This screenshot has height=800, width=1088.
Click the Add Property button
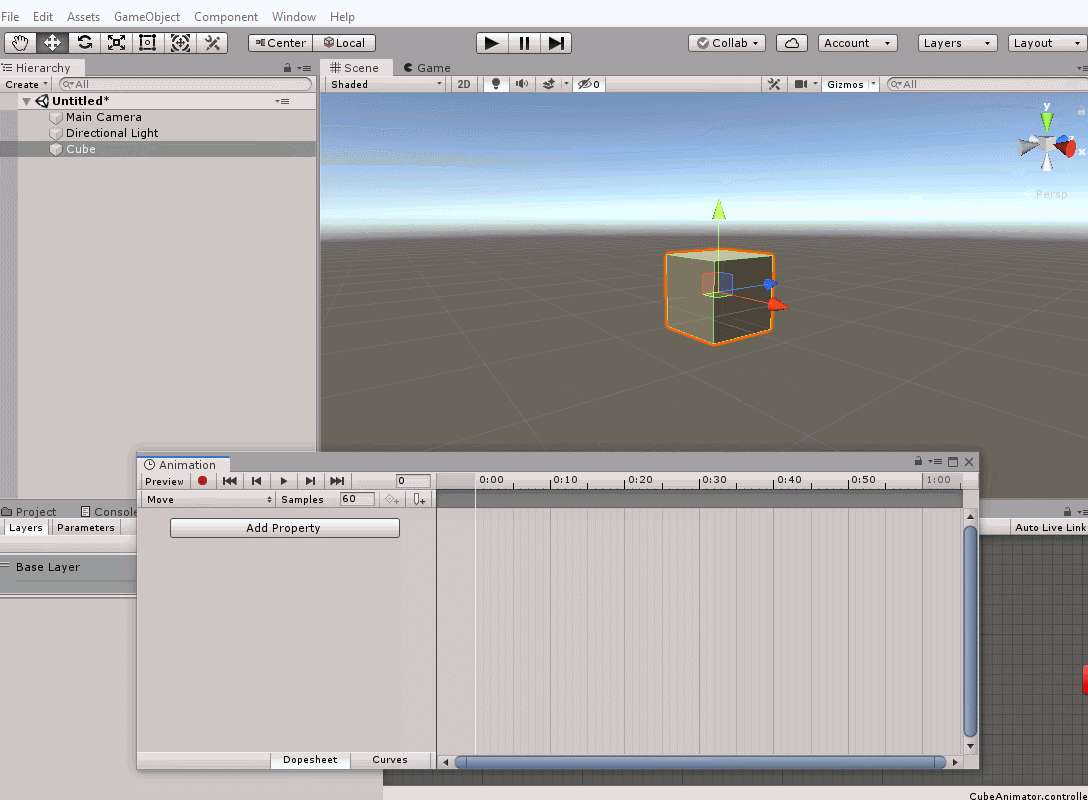[x=284, y=528]
